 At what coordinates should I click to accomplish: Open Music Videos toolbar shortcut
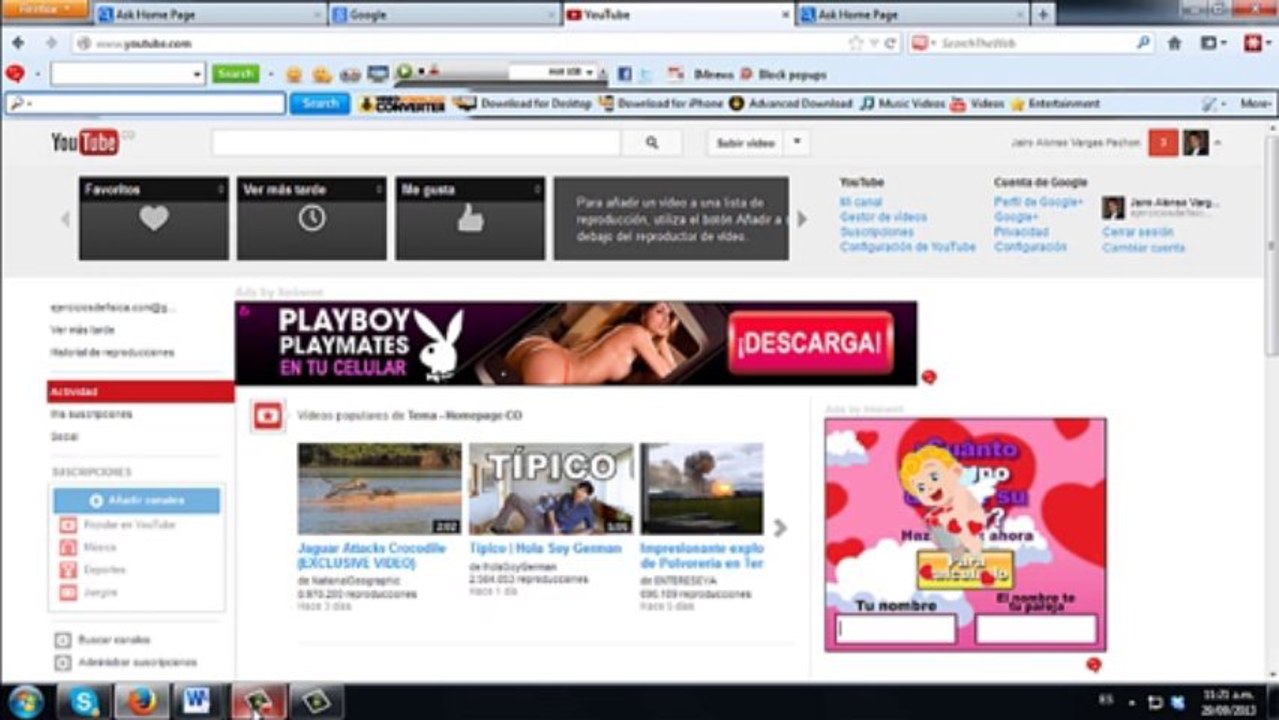coord(902,103)
